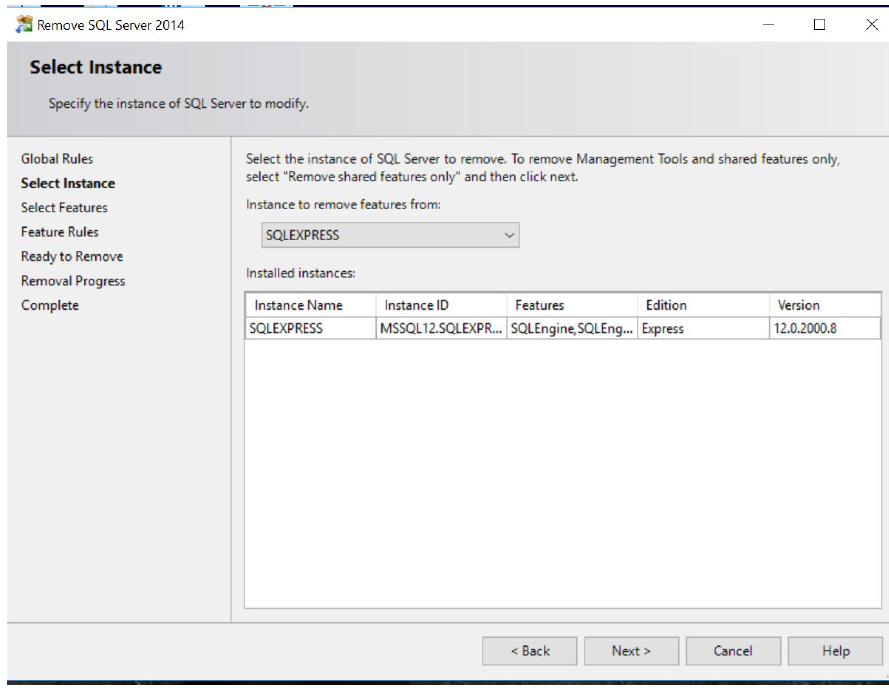This screenshot has width=889, height=688.
Task: Click the Edition column header
Action: (x=703, y=305)
